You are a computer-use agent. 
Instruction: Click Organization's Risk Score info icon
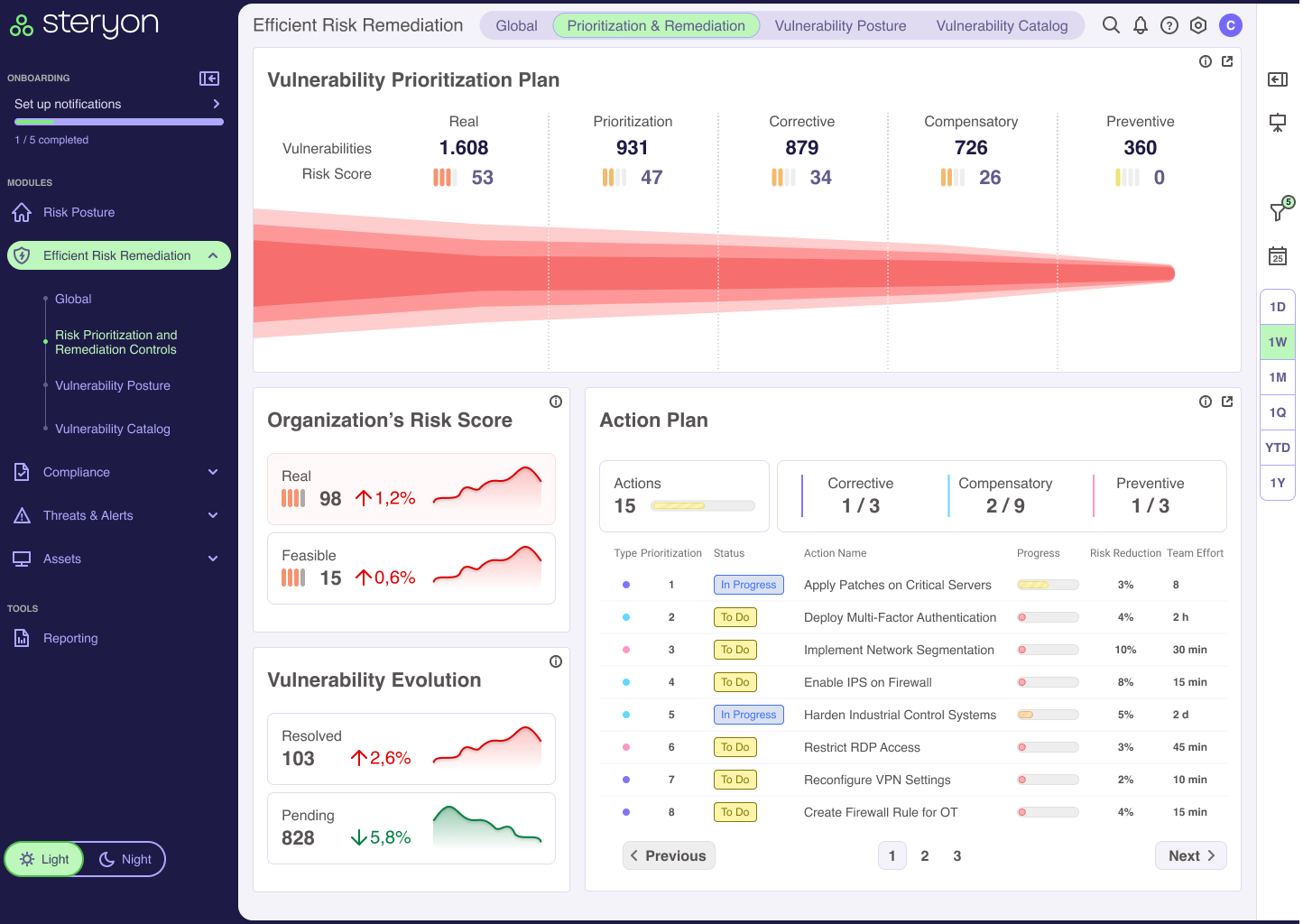(556, 402)
